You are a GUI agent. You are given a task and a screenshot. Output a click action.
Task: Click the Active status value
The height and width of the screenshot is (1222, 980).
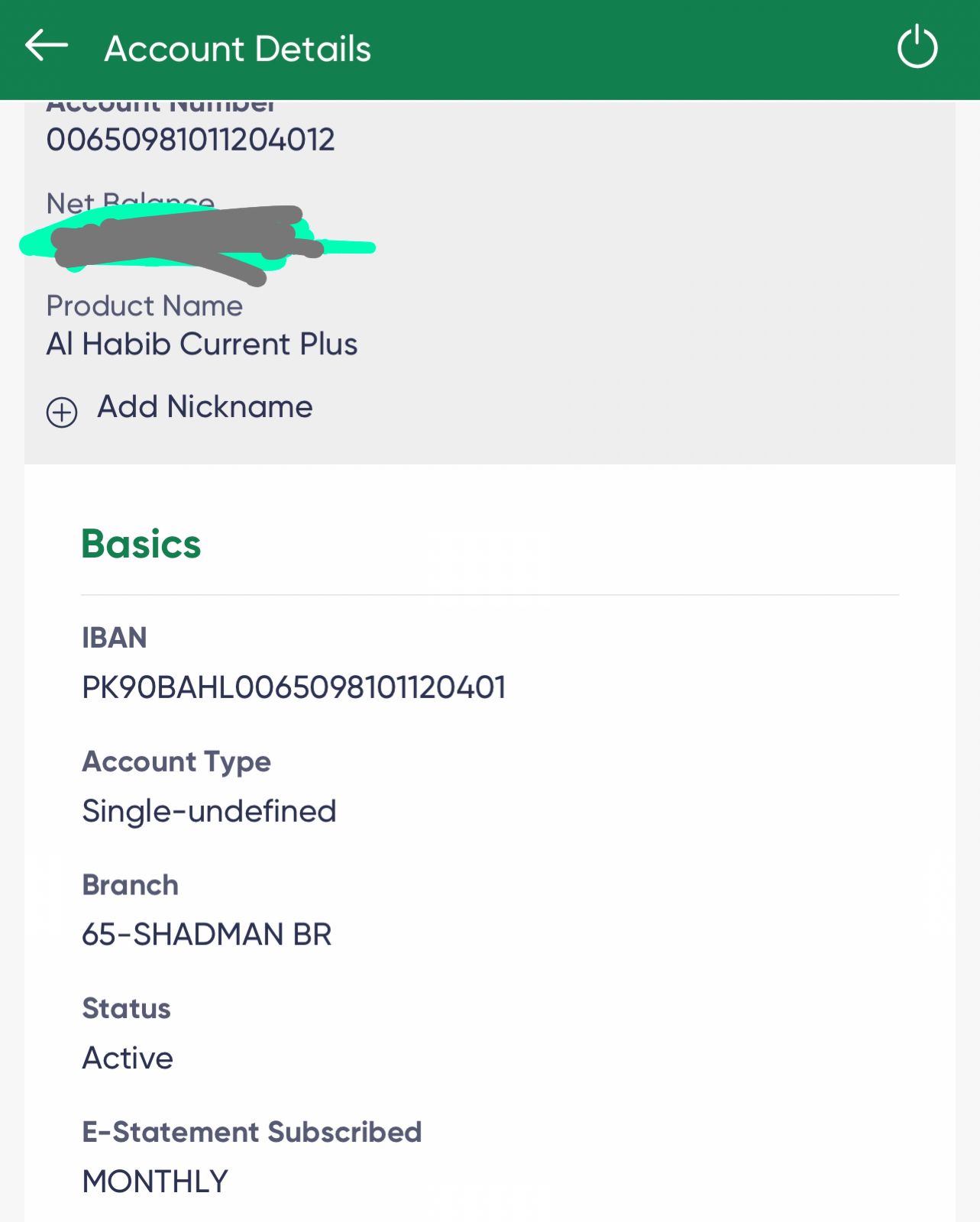[x=128, y=1059]
